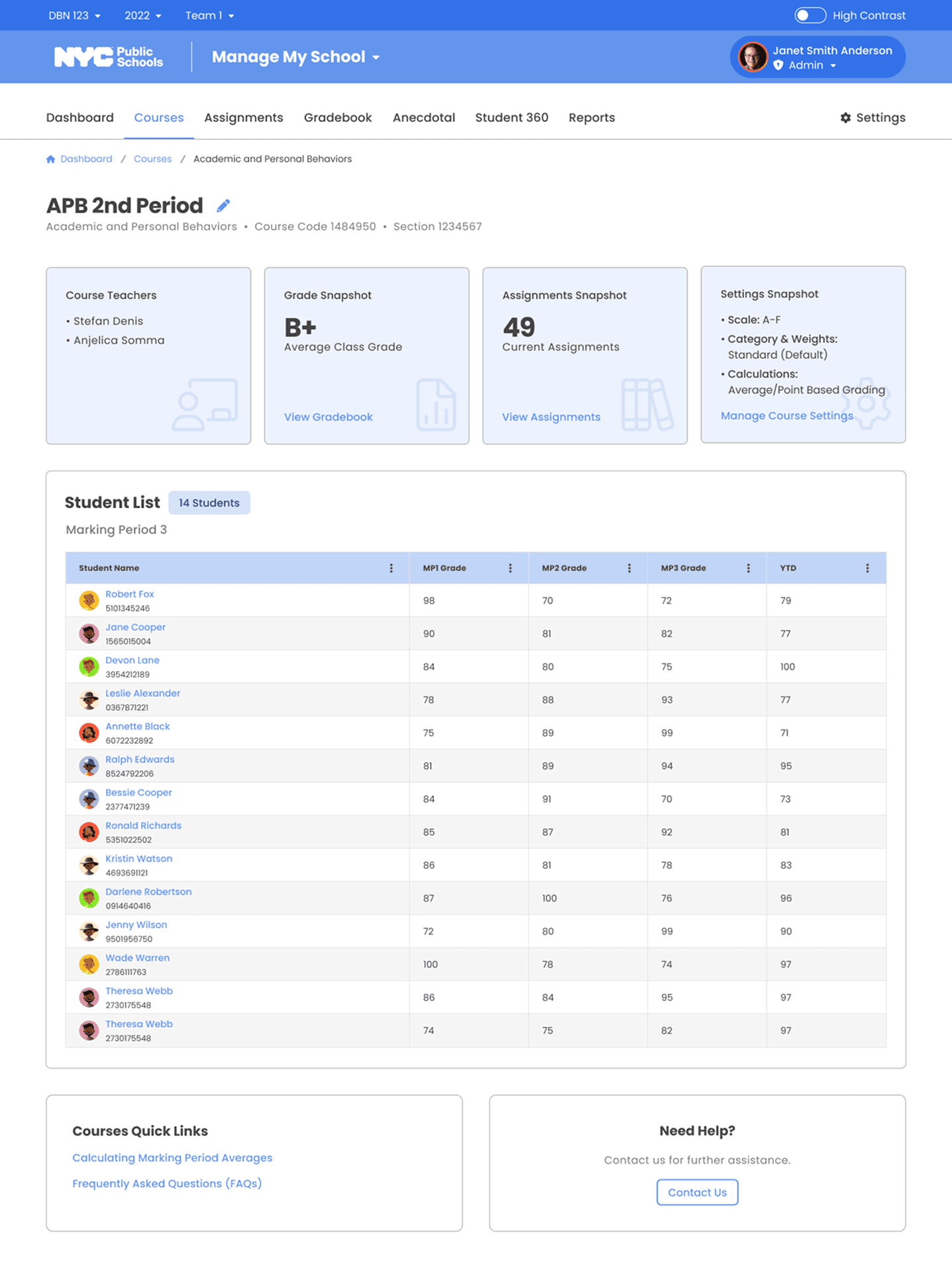Open the Reports tab

(592, 117)
